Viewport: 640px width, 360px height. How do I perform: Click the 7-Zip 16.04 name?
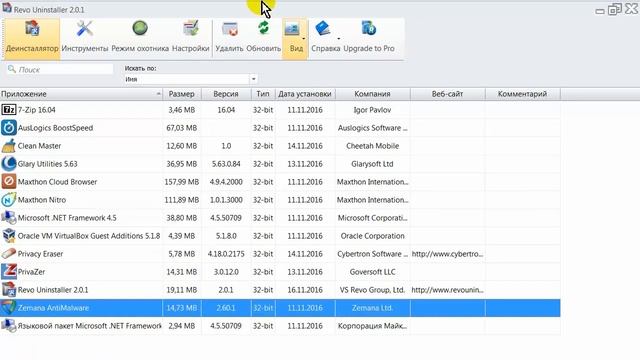click(x=37, y=110)
